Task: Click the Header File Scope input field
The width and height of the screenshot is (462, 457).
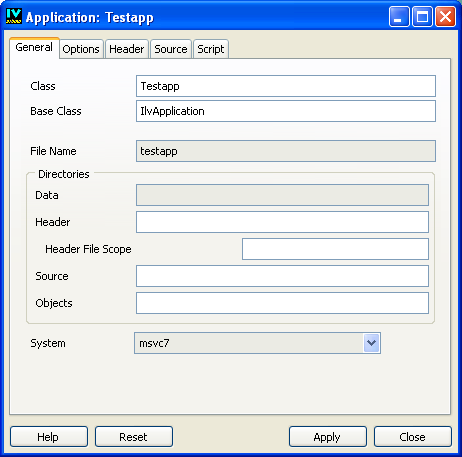Action: pos(335,249)
